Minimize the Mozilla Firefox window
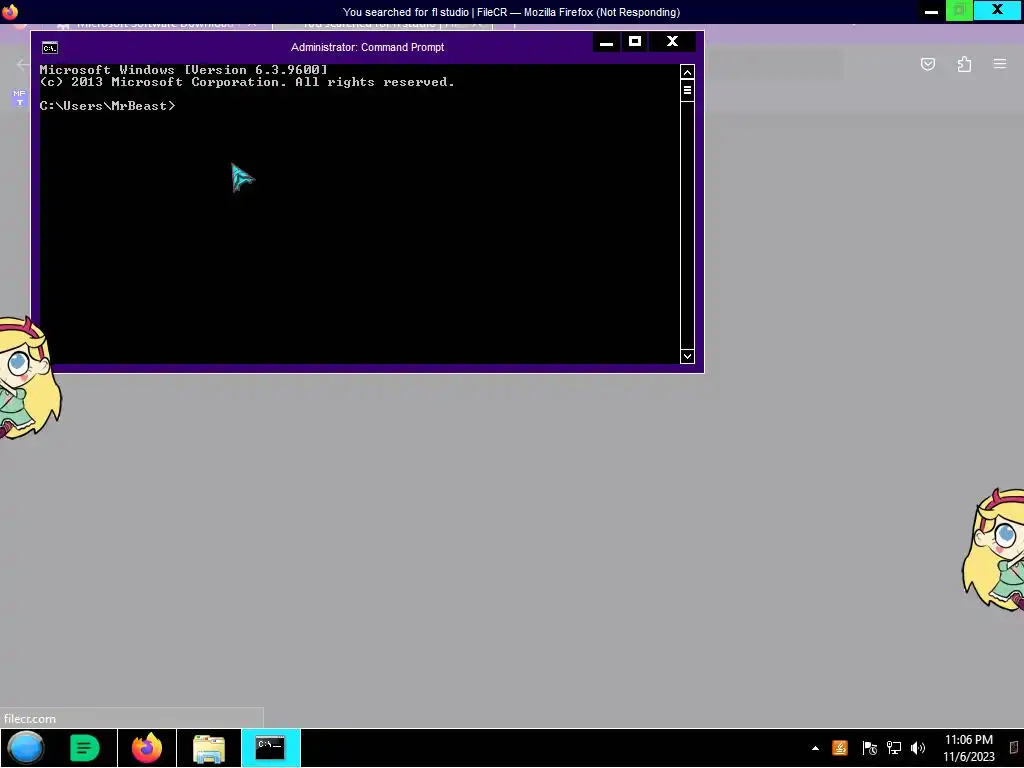Image resolution: width=1024 pixels, height=768 pixels. (931, 11)
